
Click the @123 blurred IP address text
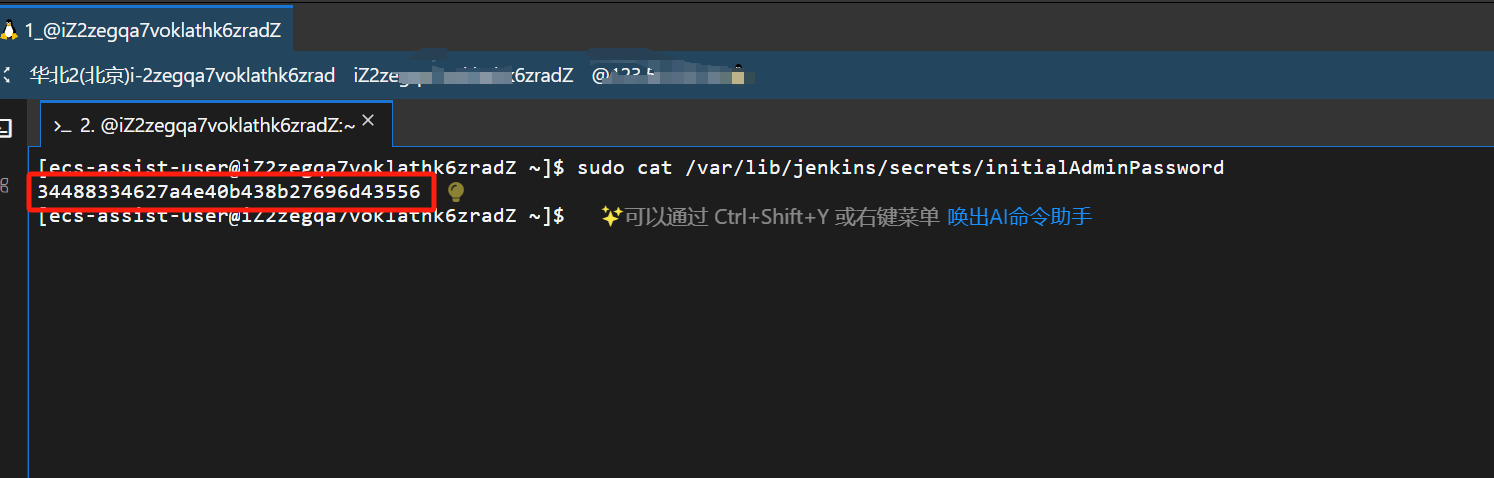tap(660, 75)
